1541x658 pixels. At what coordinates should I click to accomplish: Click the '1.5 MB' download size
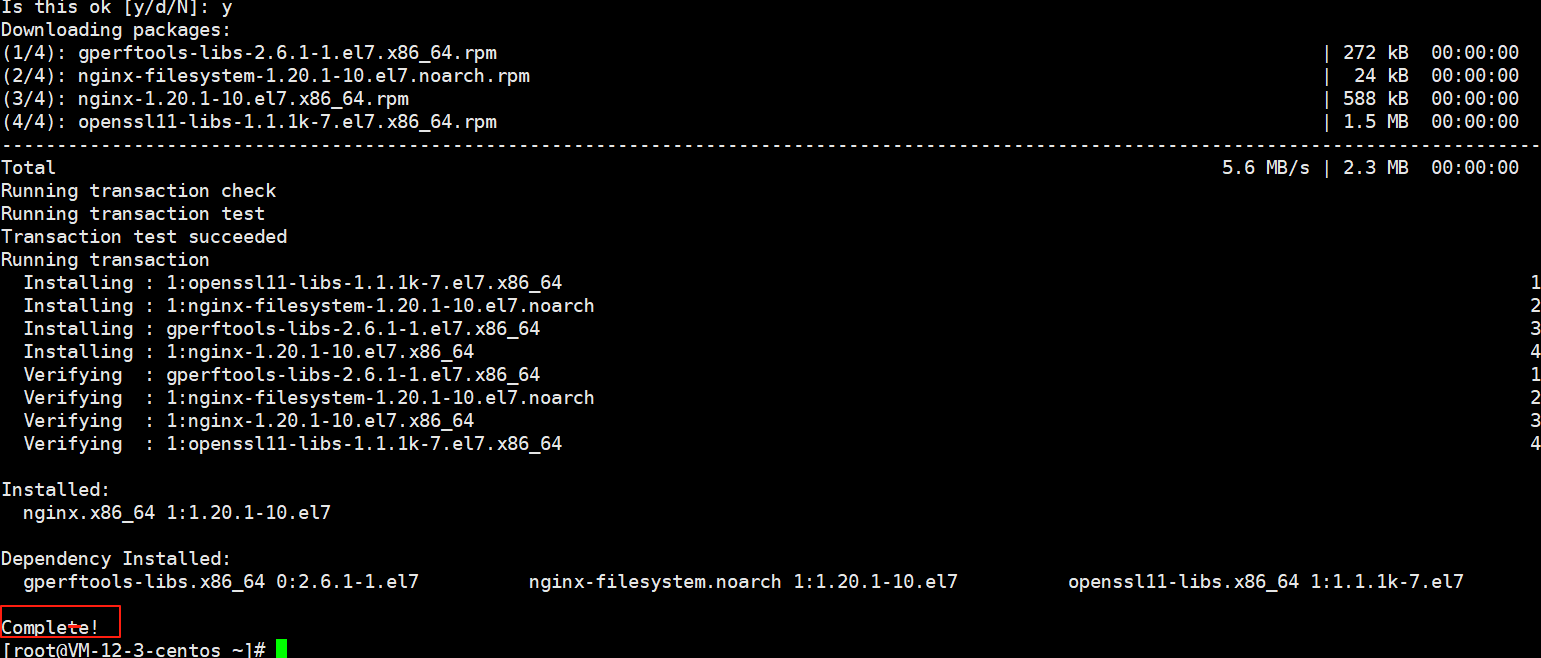click(1376, 122)
